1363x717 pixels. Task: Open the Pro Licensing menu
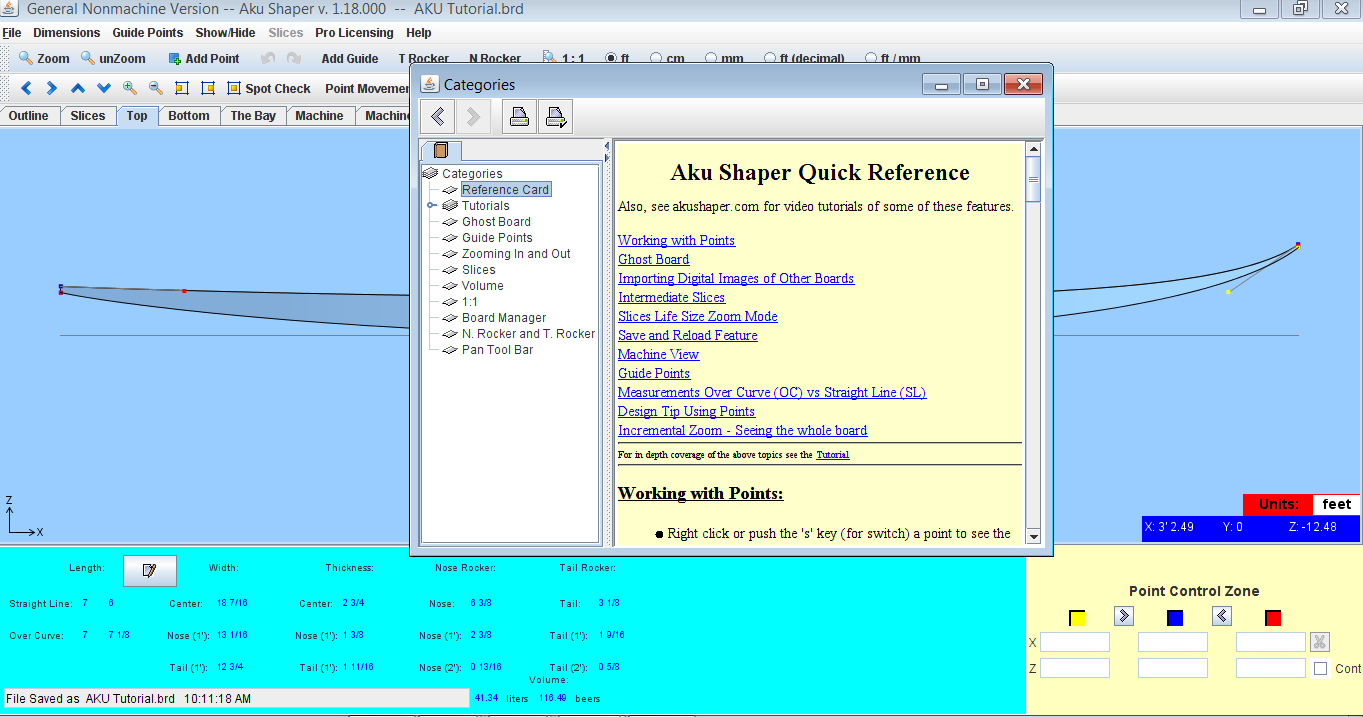[355, 33]
